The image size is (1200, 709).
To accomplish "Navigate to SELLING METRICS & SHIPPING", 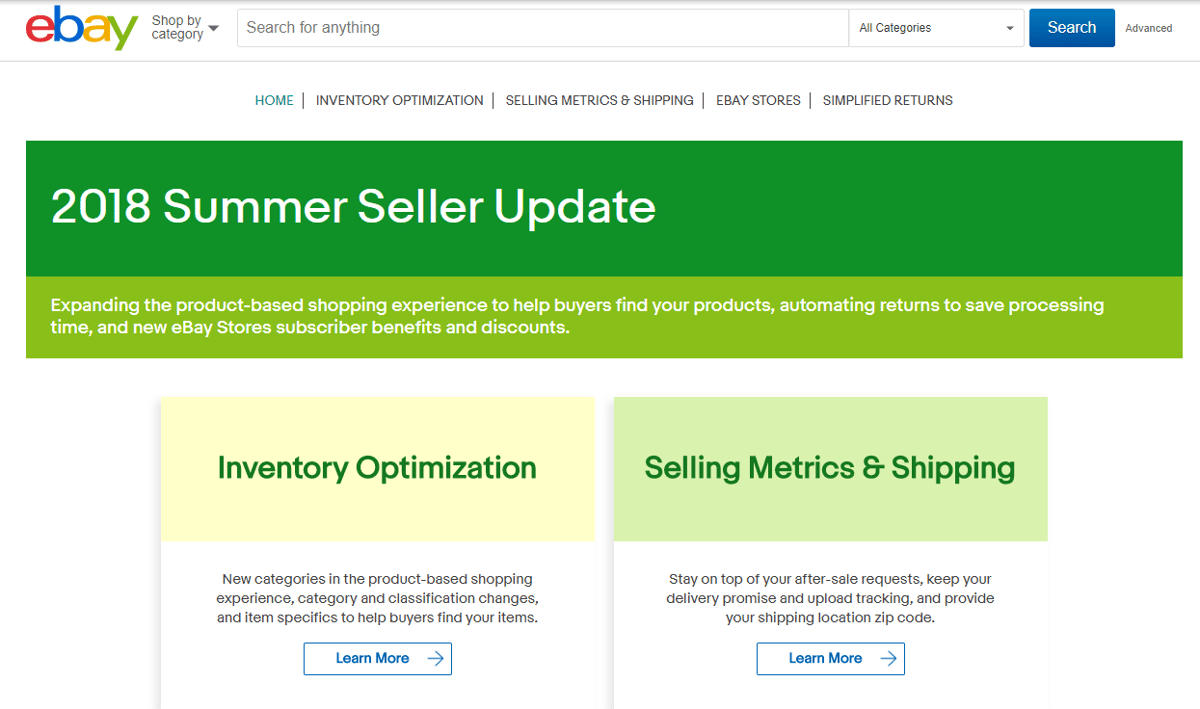I will click(599, 100).
